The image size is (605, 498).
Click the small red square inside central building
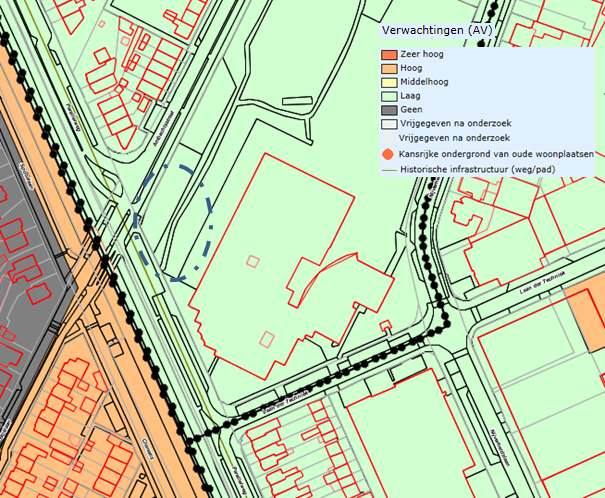pyautogui.click(x=252, y=263)
